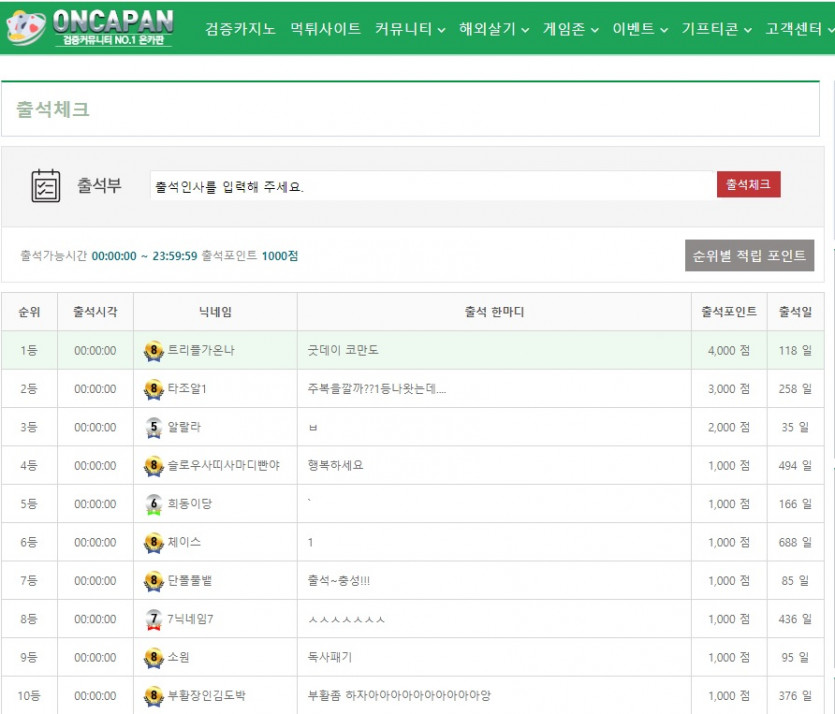Image resolution: width=835 pixels, height=714 pixels.
Task: Click level 6 badge beside 희동이당
Action: click(x=153, y=505)
